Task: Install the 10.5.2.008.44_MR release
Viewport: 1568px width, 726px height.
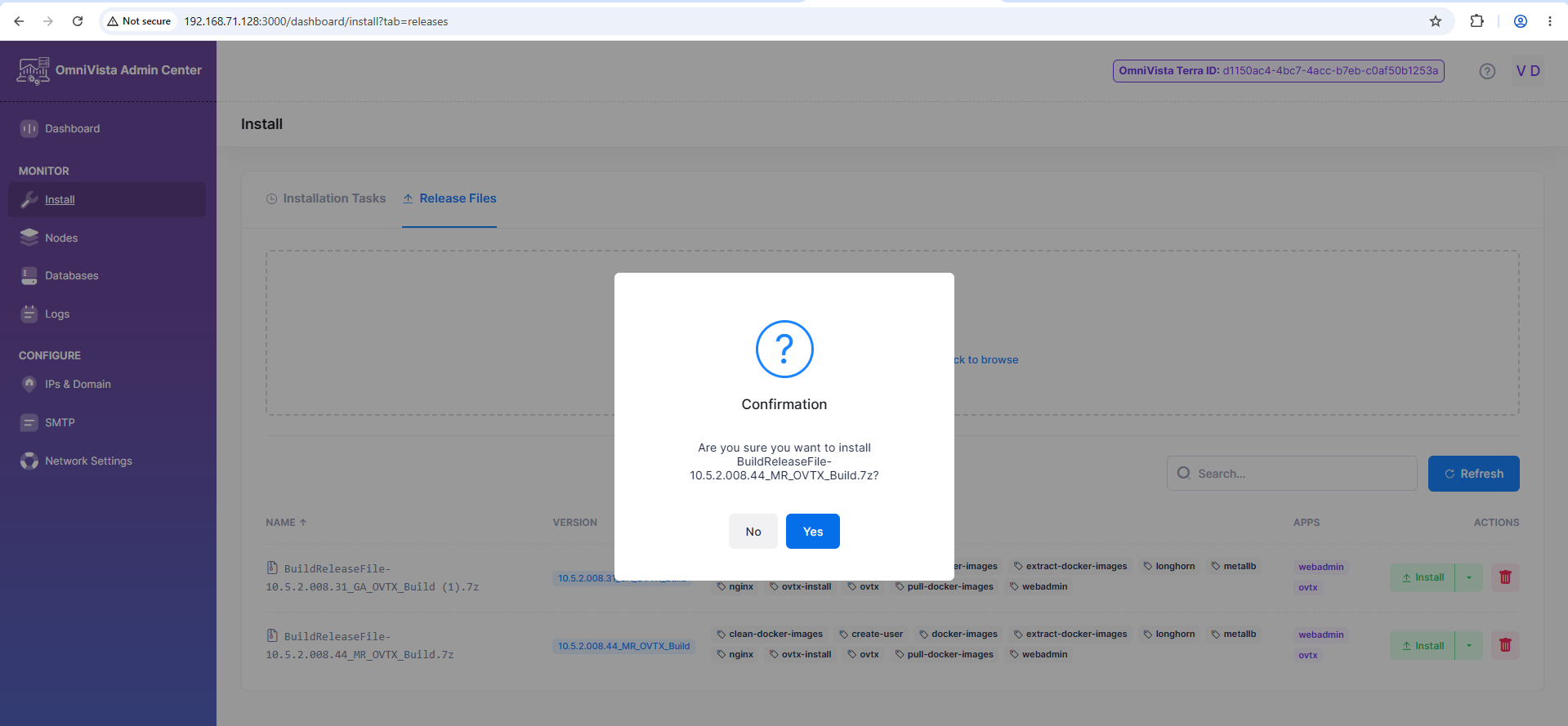Action: [1423, 645]
